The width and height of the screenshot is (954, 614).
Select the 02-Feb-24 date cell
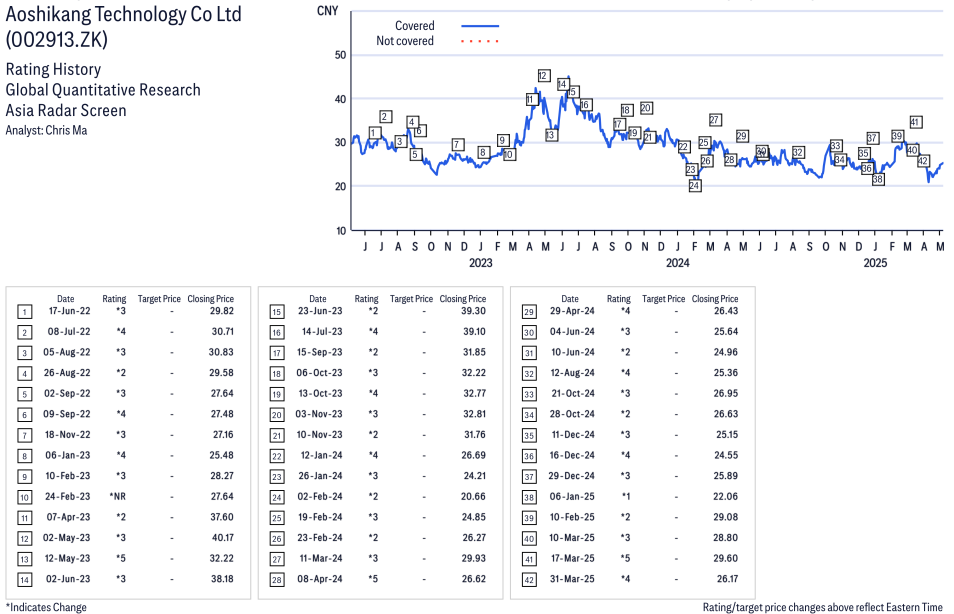tap(320, 497)
